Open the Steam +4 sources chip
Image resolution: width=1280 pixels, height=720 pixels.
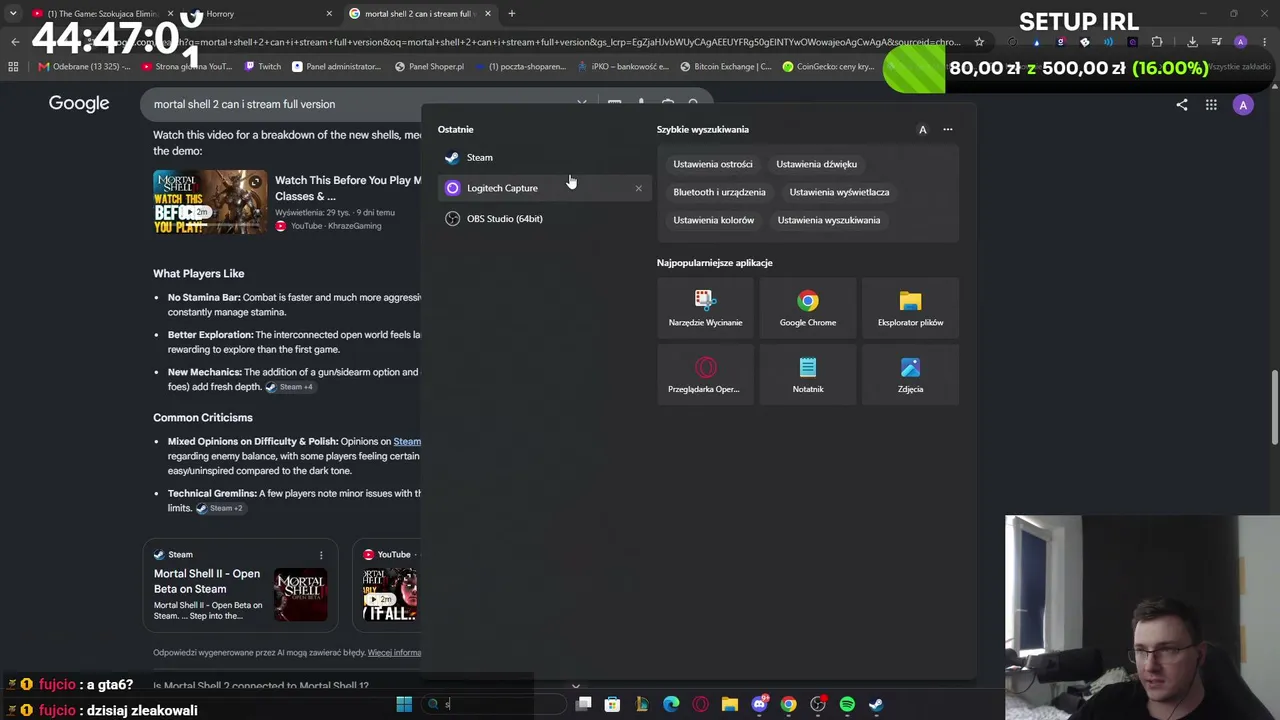(x=290, y=387)
